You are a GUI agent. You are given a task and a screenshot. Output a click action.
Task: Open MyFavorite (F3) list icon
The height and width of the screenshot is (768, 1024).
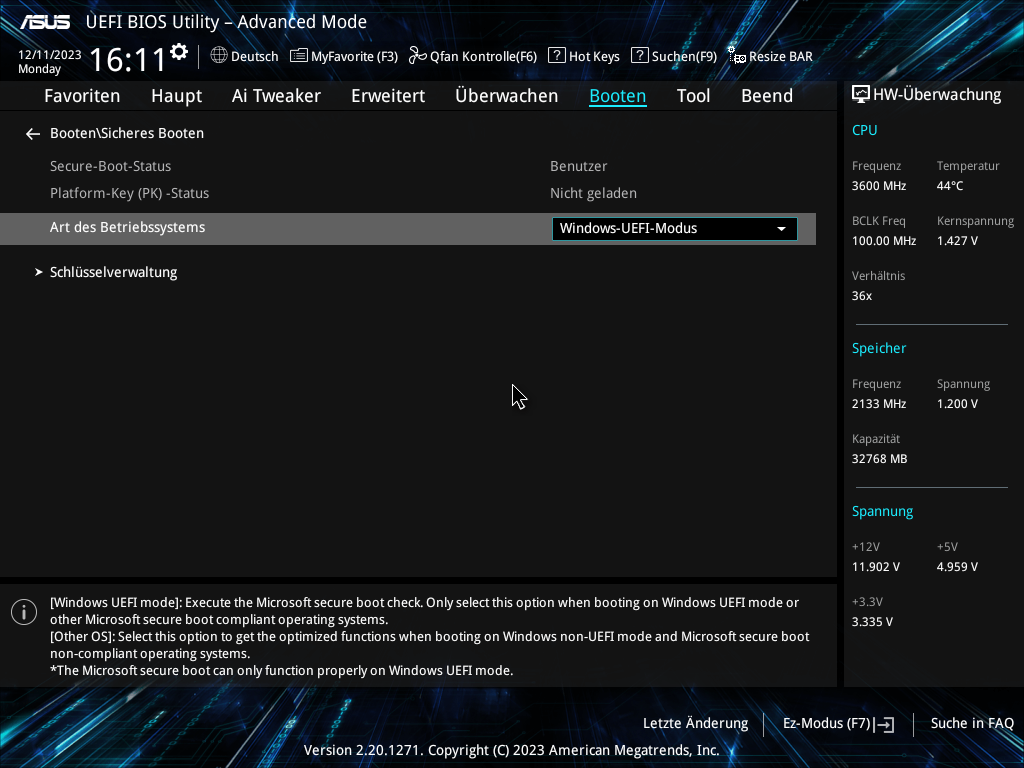[298, 56]
